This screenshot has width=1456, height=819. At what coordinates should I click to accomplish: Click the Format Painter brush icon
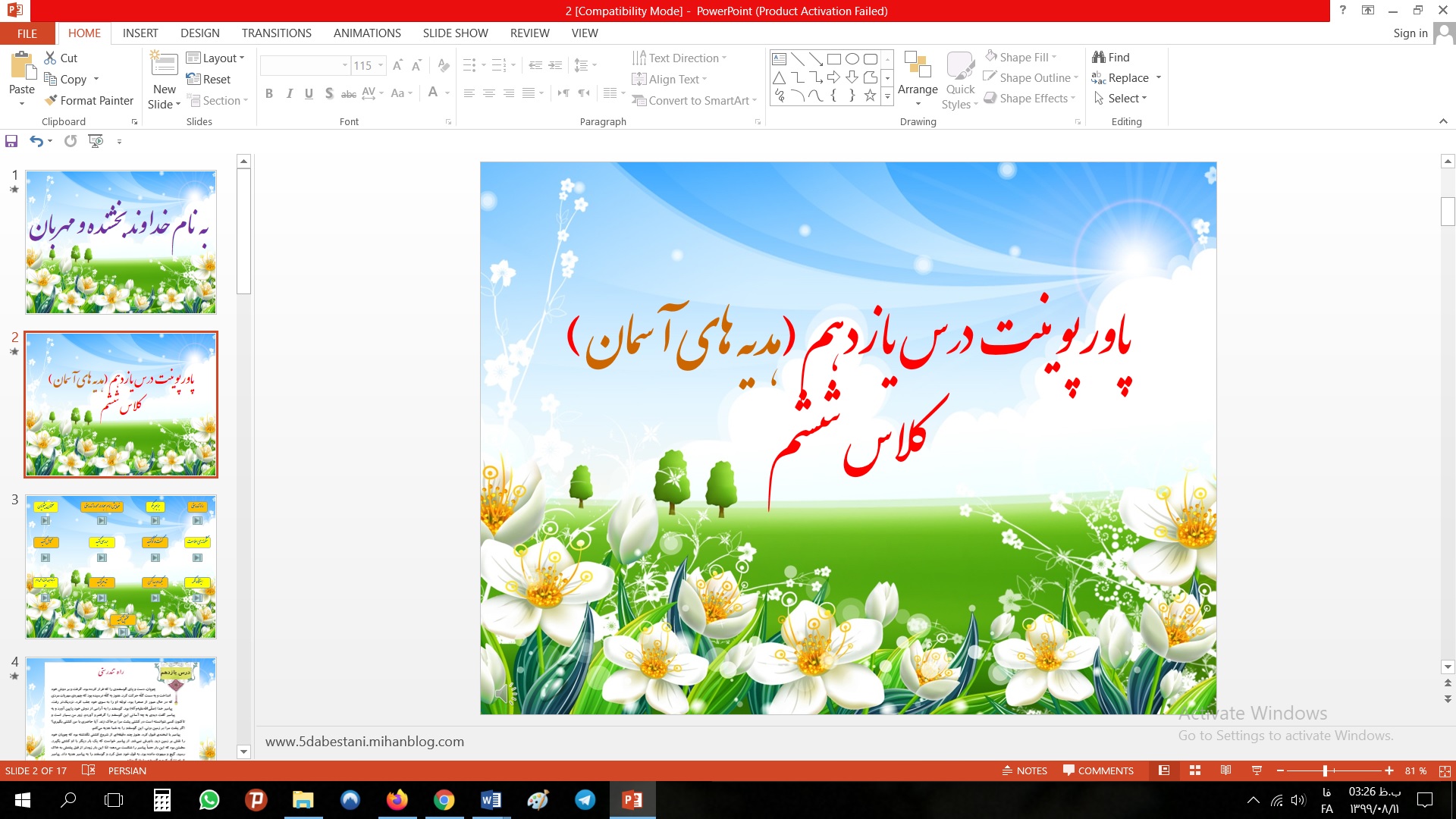[x=51, y=100]
